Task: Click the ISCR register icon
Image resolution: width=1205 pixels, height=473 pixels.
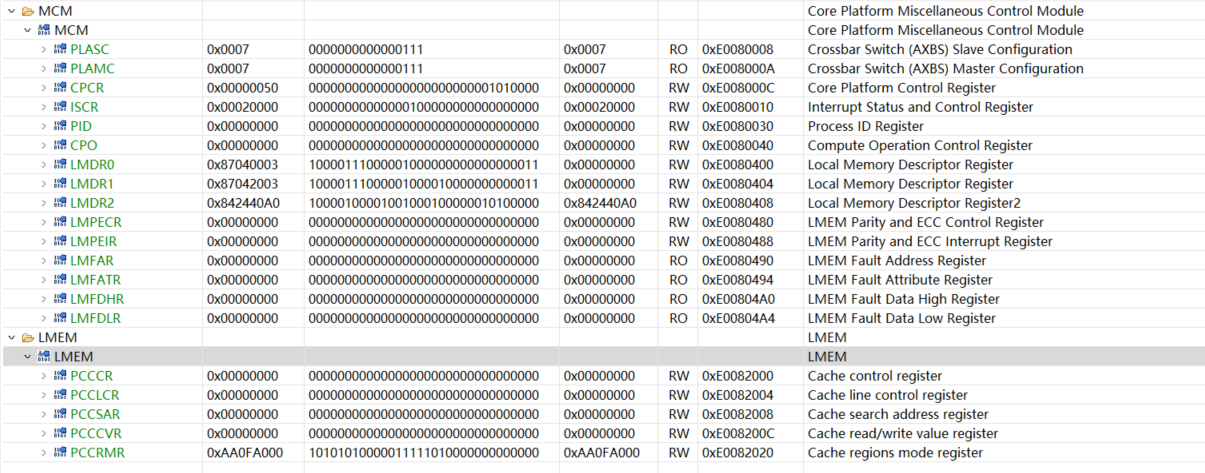Action: tap(60, 107)
